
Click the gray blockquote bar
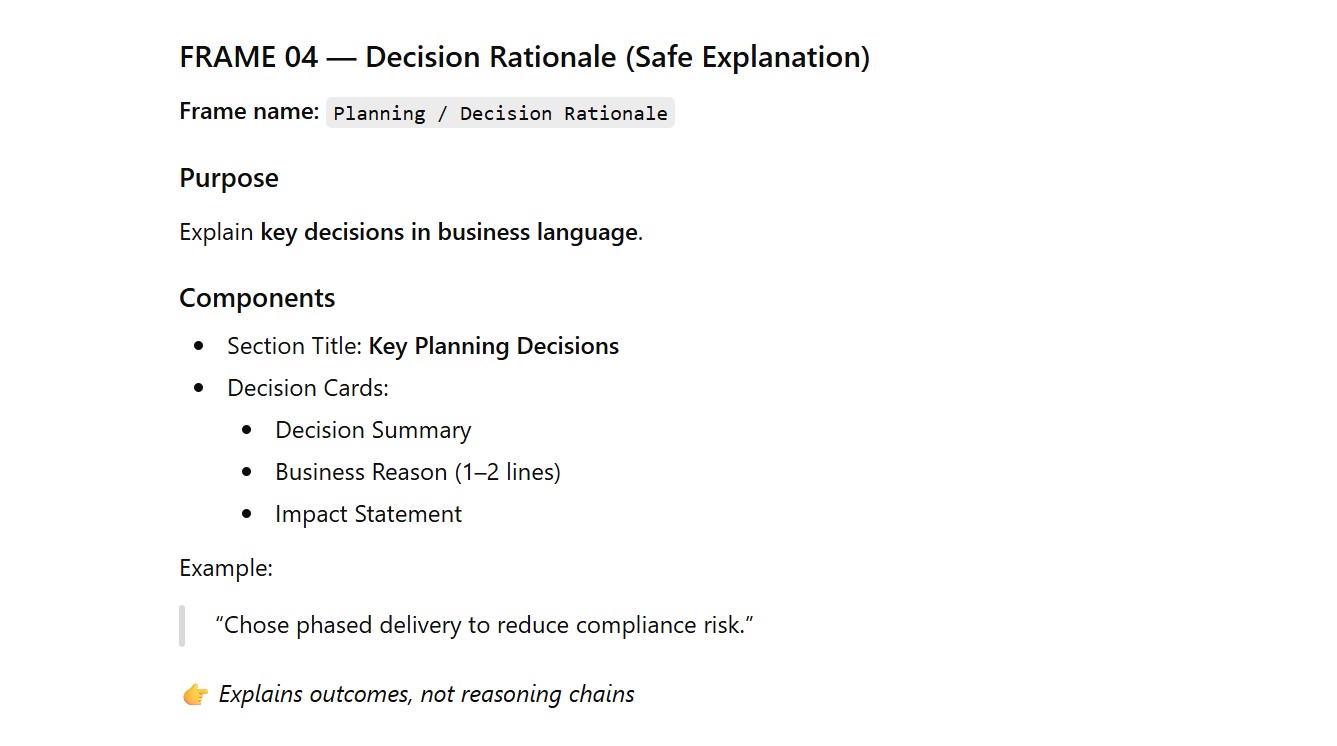pos(182,626)
